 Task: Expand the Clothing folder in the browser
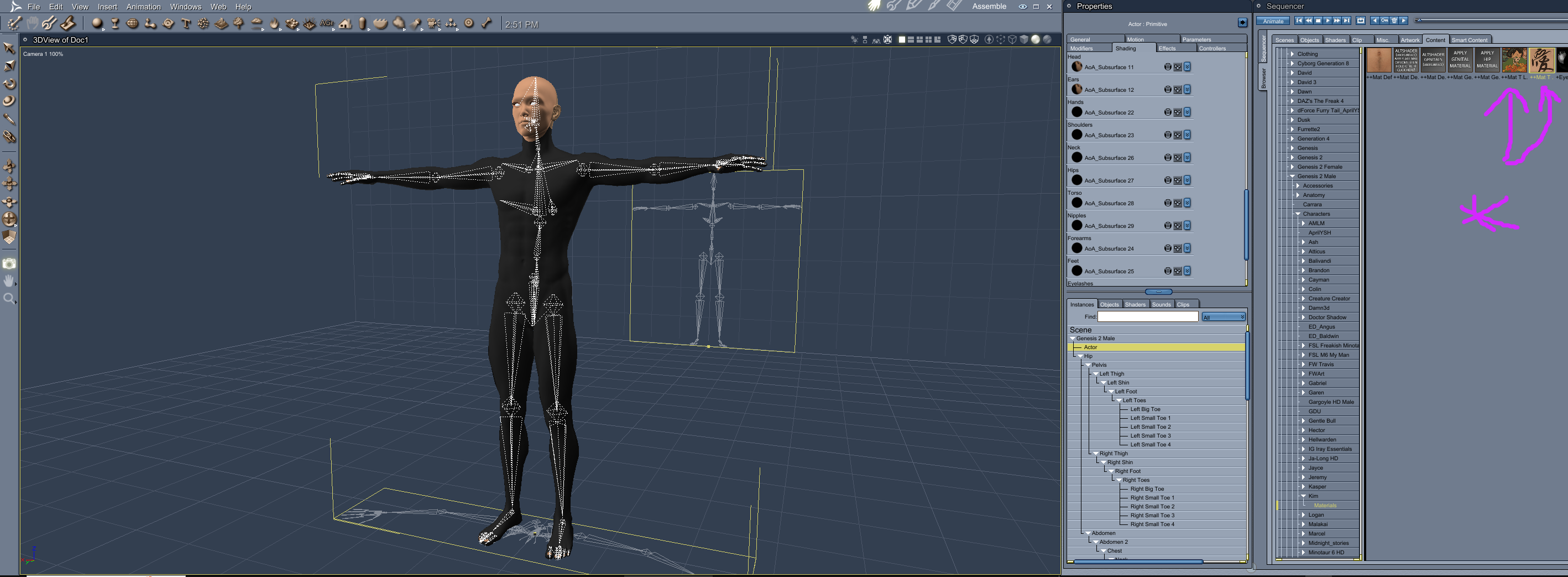[x=1292, y=54]
